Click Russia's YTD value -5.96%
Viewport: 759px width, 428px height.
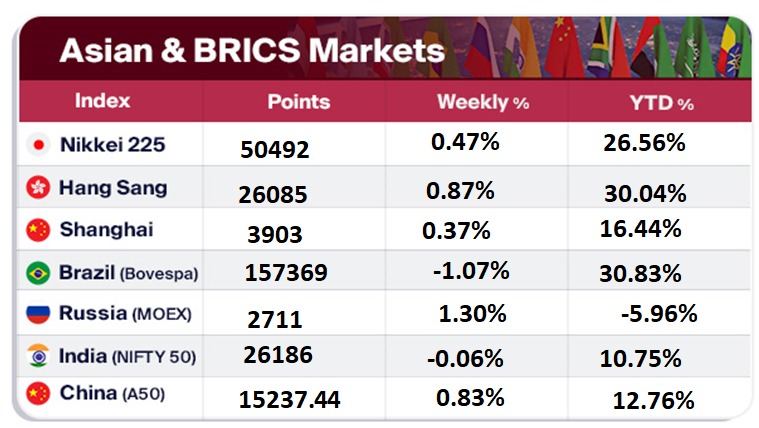pos(658,314)
